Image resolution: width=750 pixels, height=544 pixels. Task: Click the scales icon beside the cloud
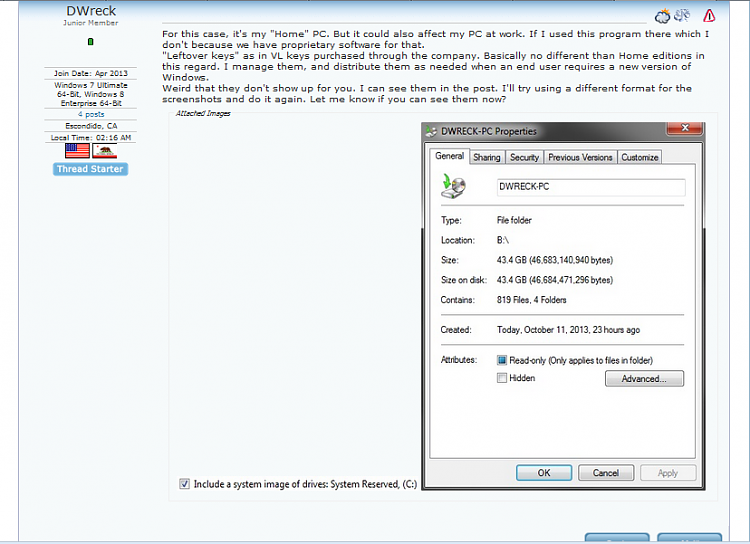pos(682,16)
